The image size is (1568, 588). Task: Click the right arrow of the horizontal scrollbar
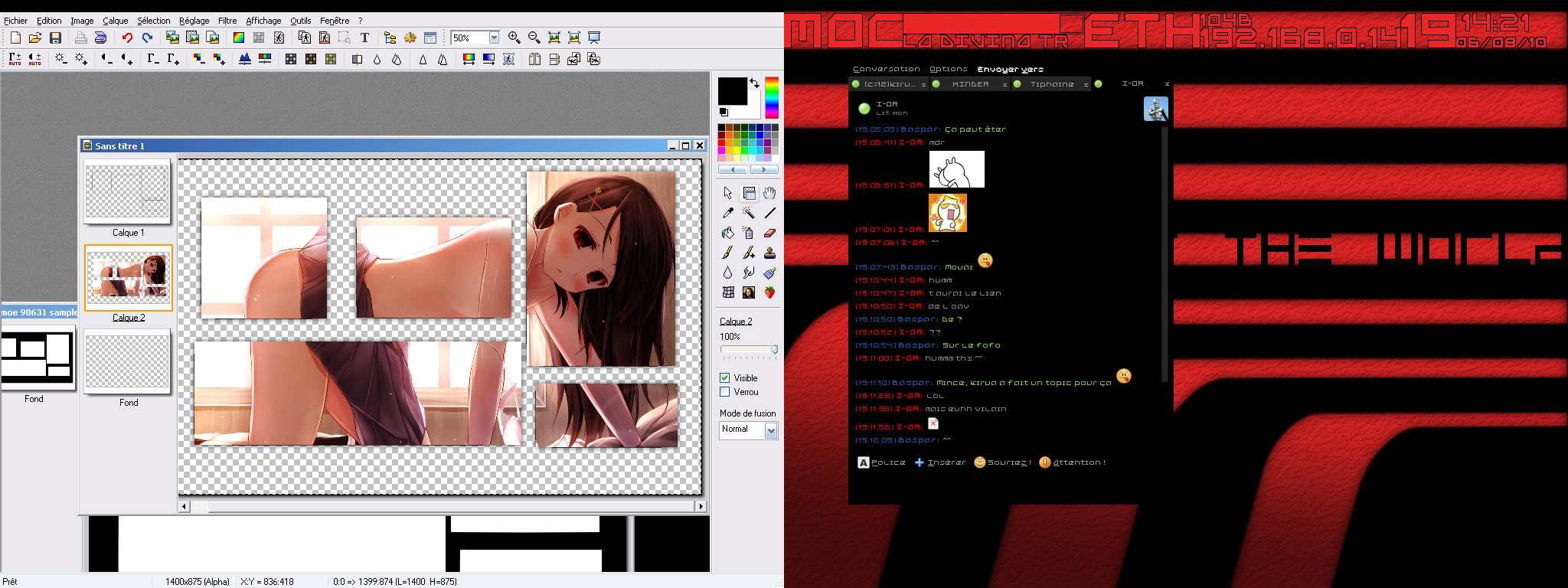[x=701, y=506]
